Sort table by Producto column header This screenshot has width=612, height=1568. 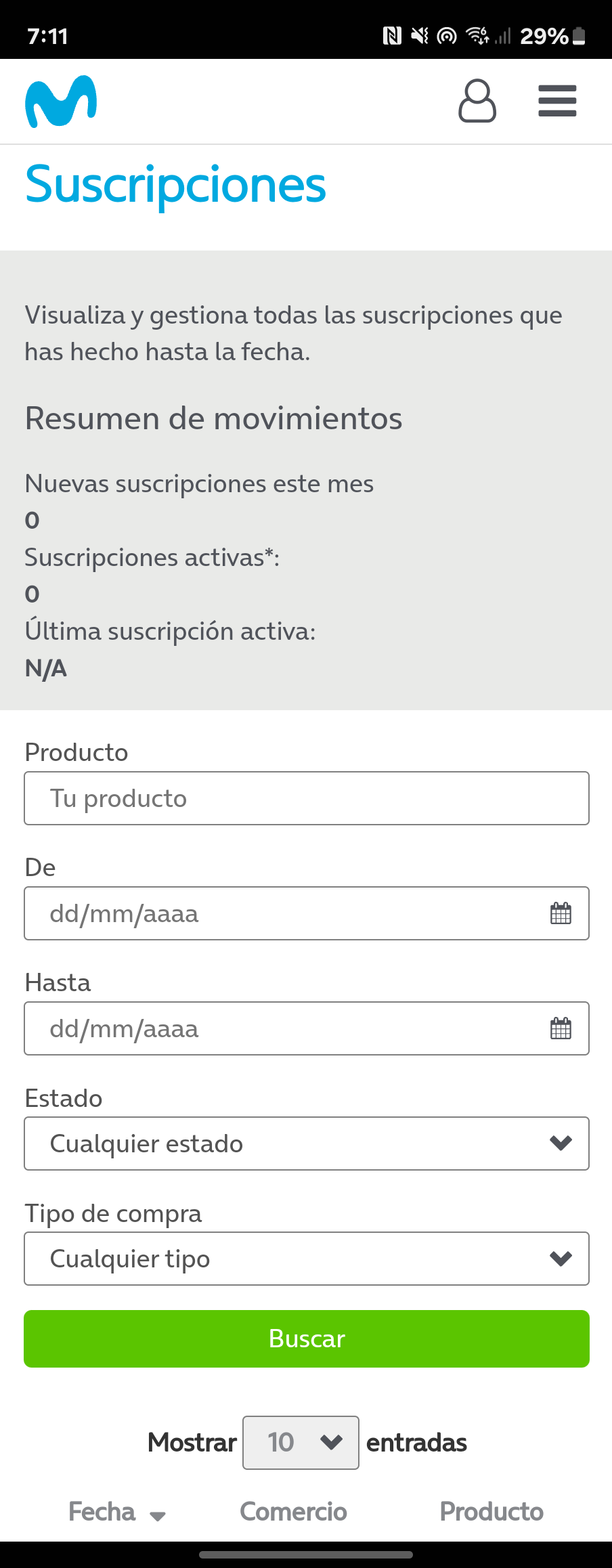[x=491, y=1512]
